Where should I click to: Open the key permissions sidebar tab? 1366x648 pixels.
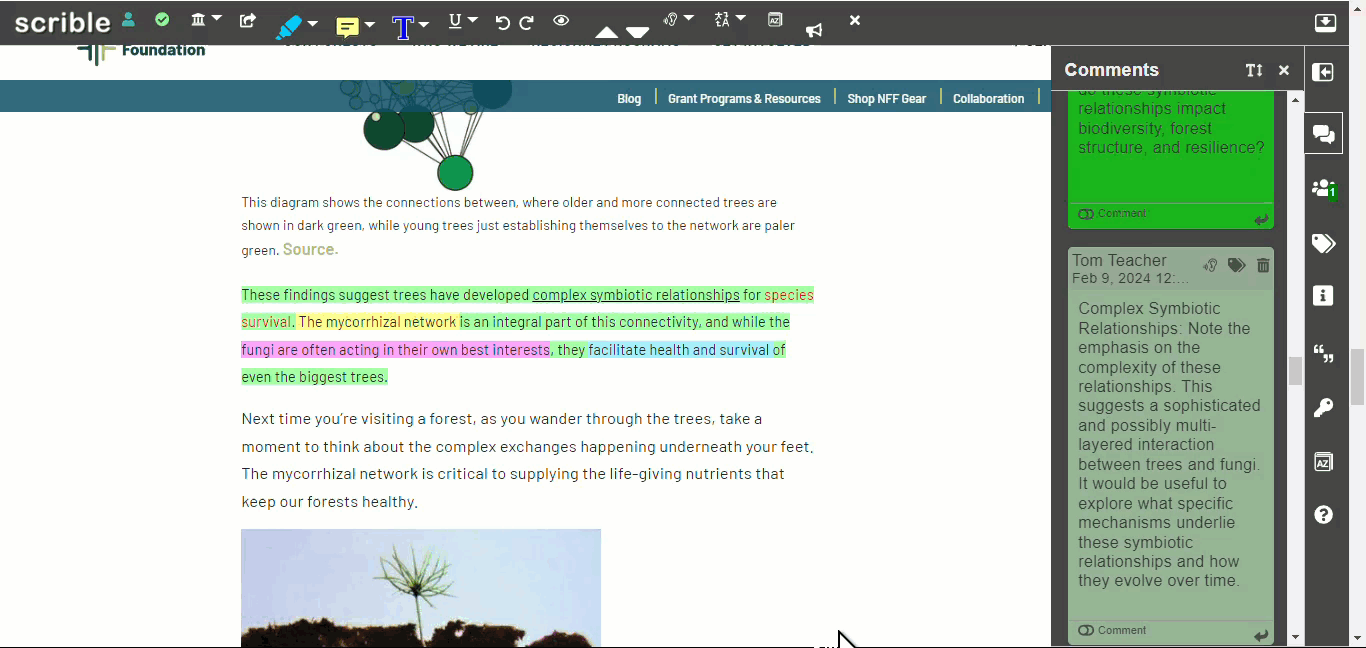pos(1323,407)
